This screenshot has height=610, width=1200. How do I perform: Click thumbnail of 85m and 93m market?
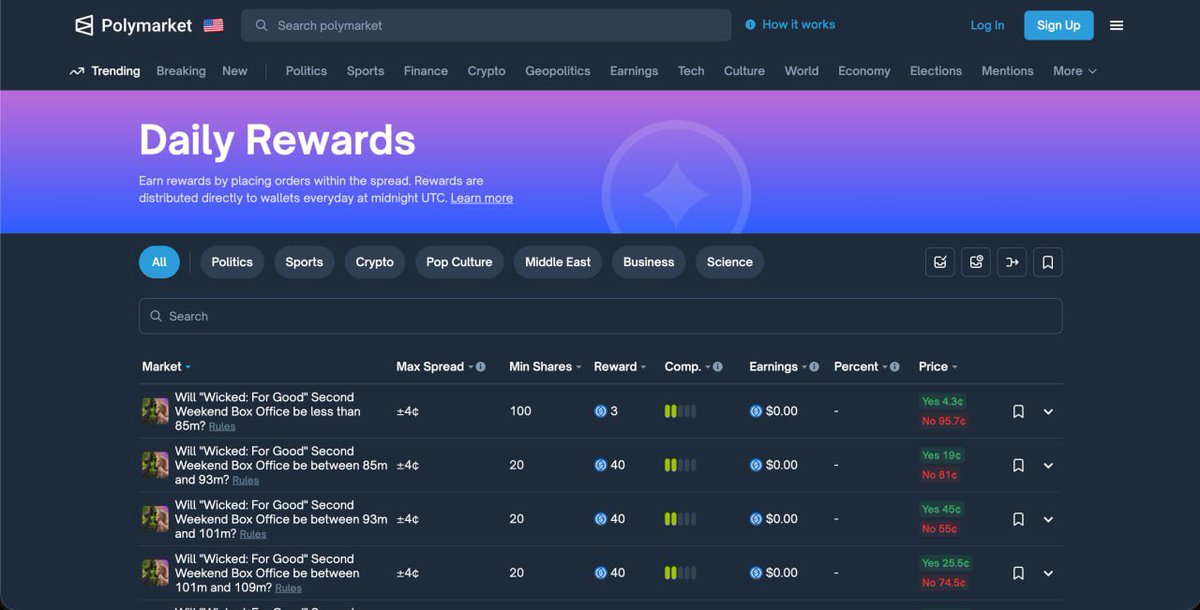[155, 465]
